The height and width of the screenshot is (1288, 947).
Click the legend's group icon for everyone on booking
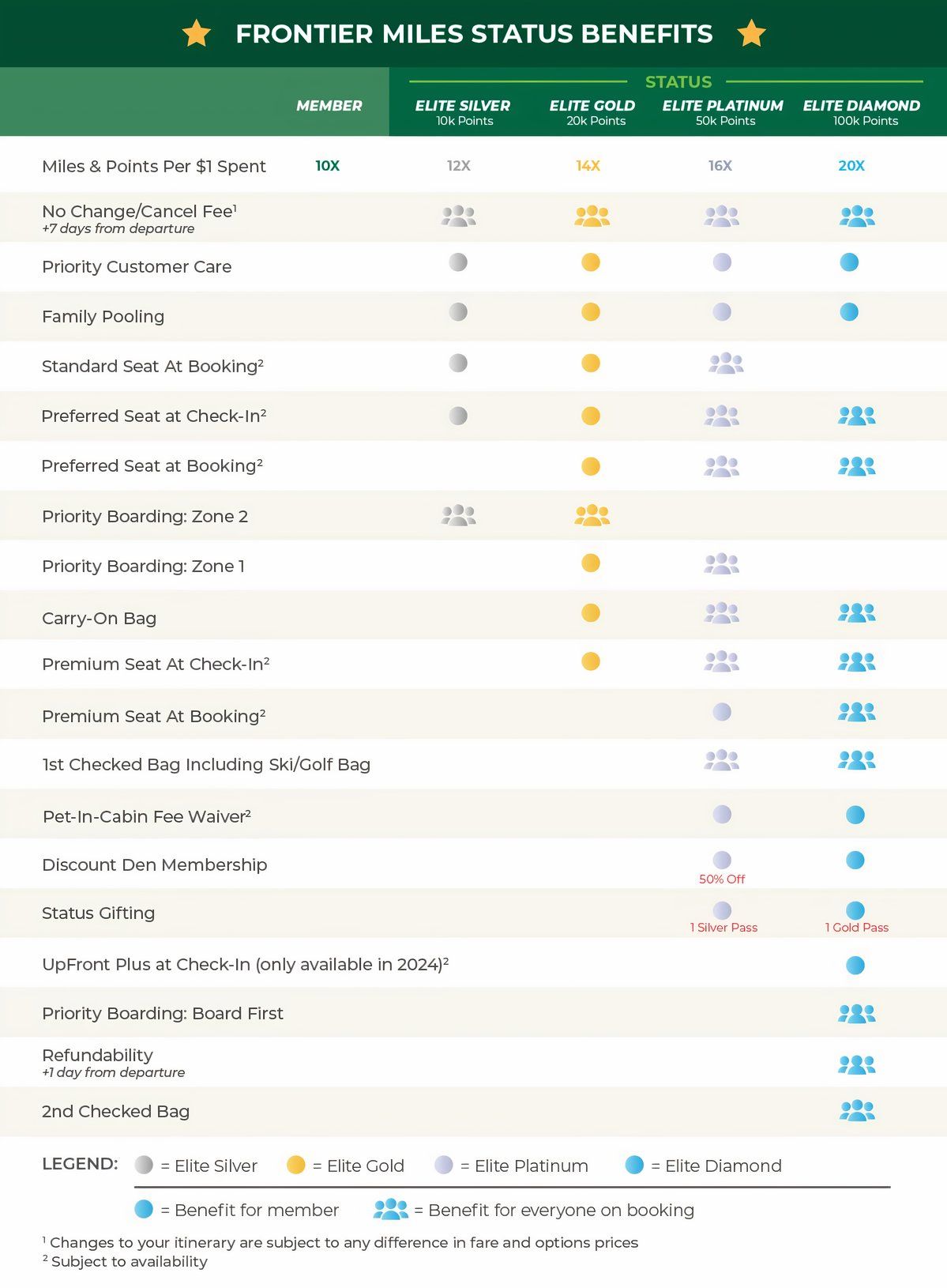coord(391,1209)
